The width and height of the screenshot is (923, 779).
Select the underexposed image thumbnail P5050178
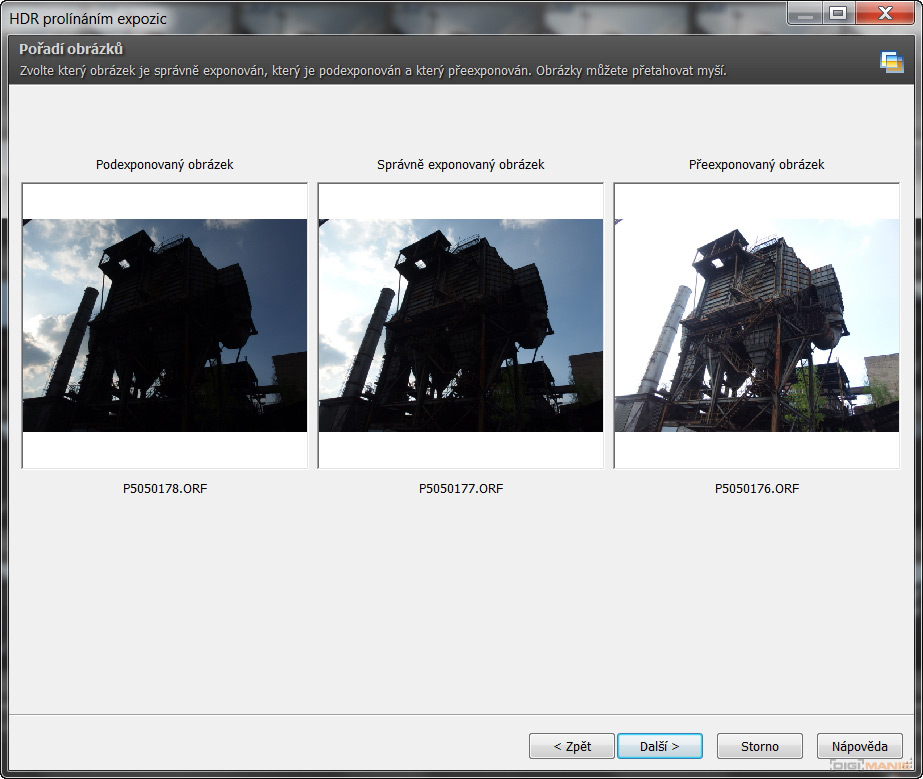165,325
